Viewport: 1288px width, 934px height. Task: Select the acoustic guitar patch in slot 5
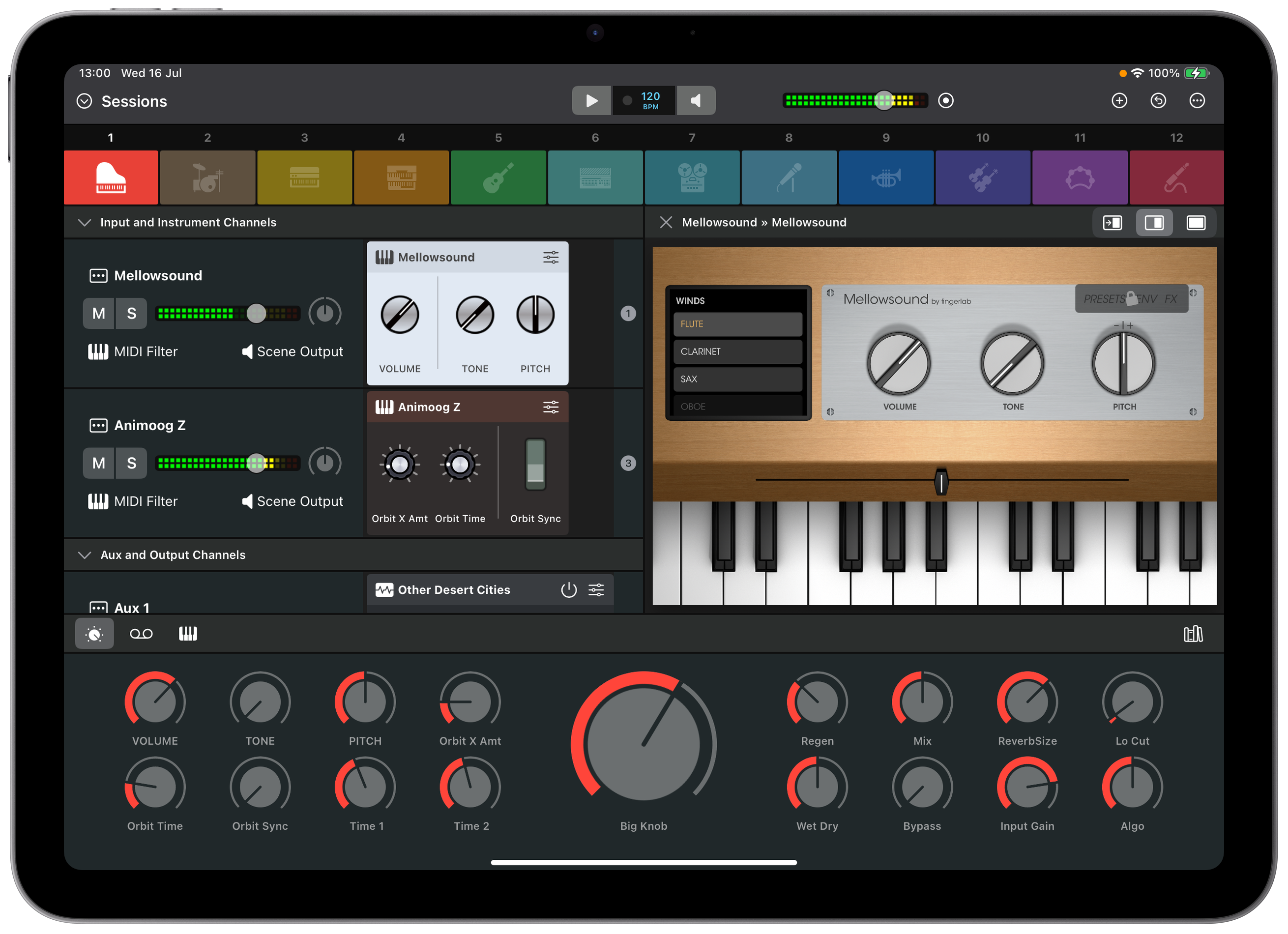pyautogui.click(x=498, y=177)
